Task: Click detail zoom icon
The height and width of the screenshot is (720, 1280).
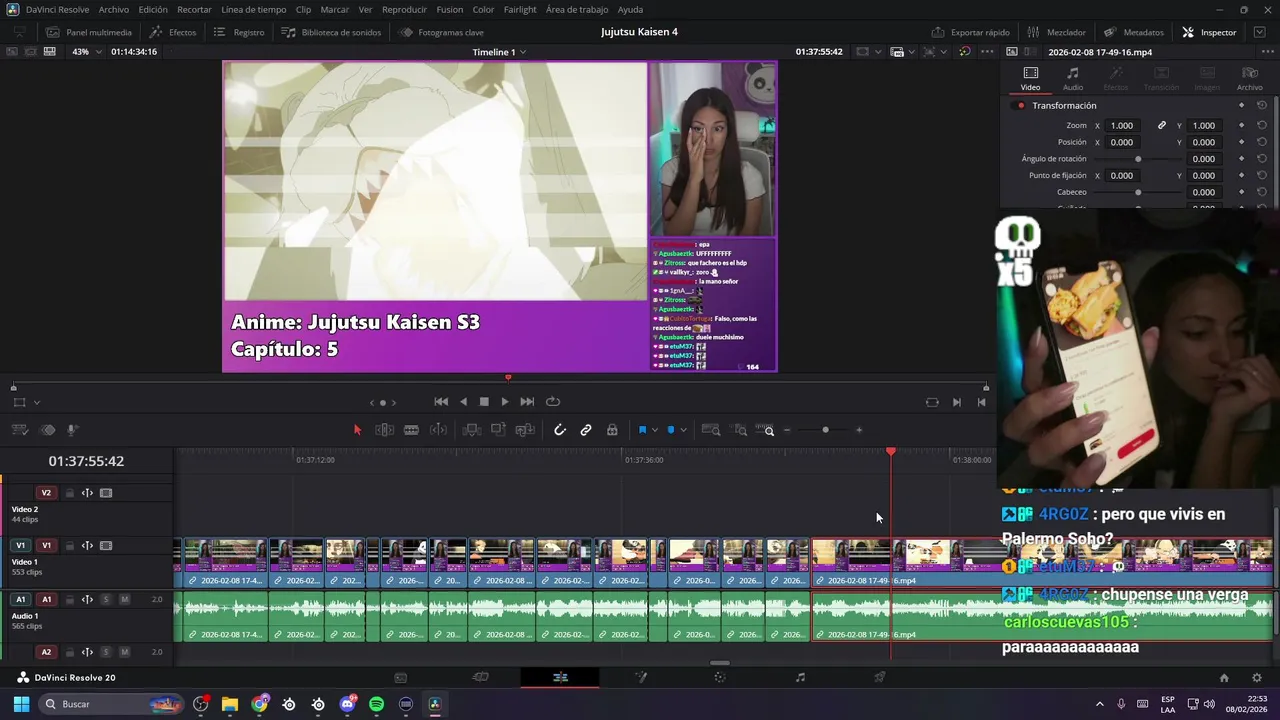Action: pyautogui.click(x=740, y=430)
